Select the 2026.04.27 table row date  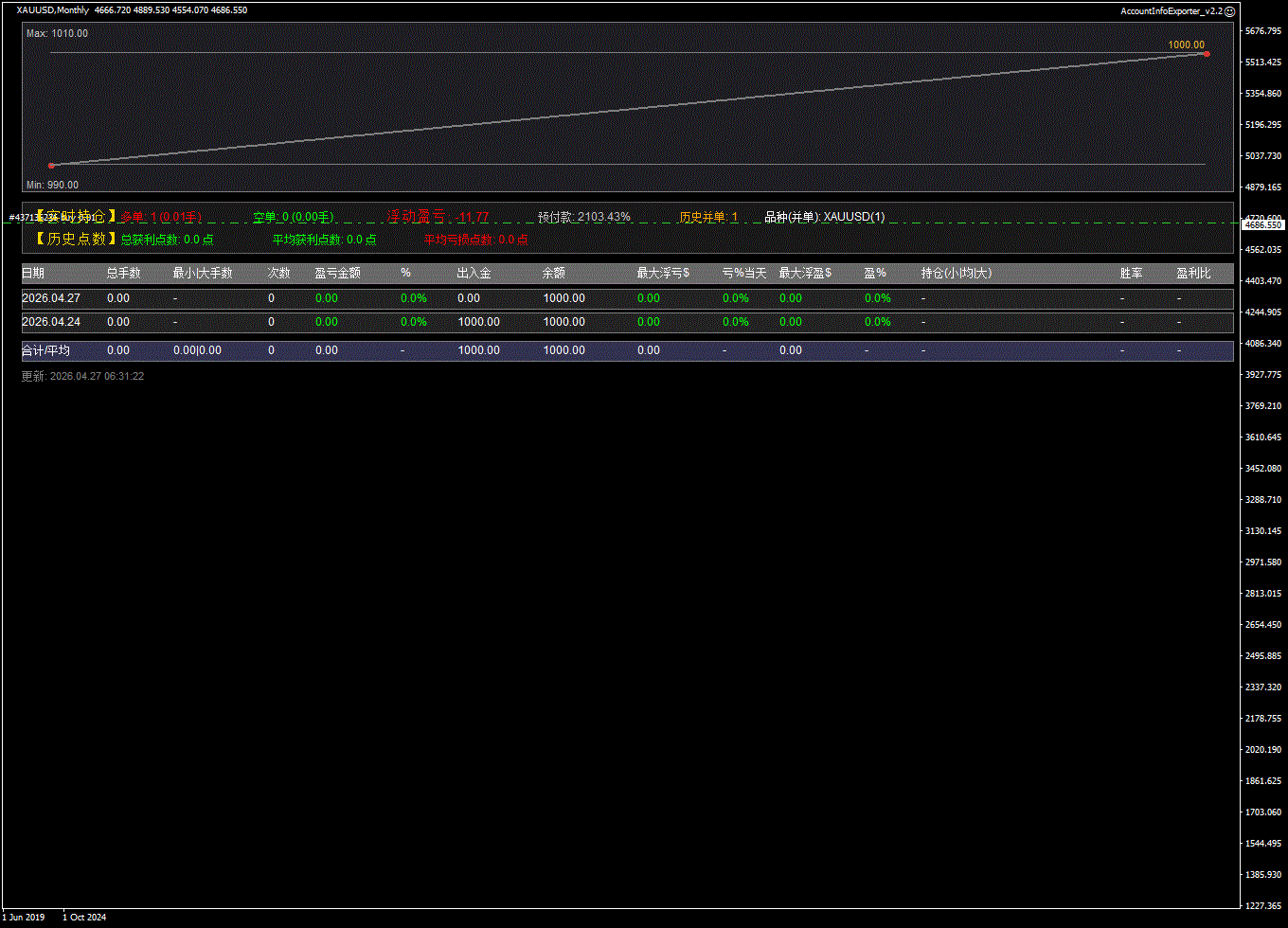pos(51,298)
